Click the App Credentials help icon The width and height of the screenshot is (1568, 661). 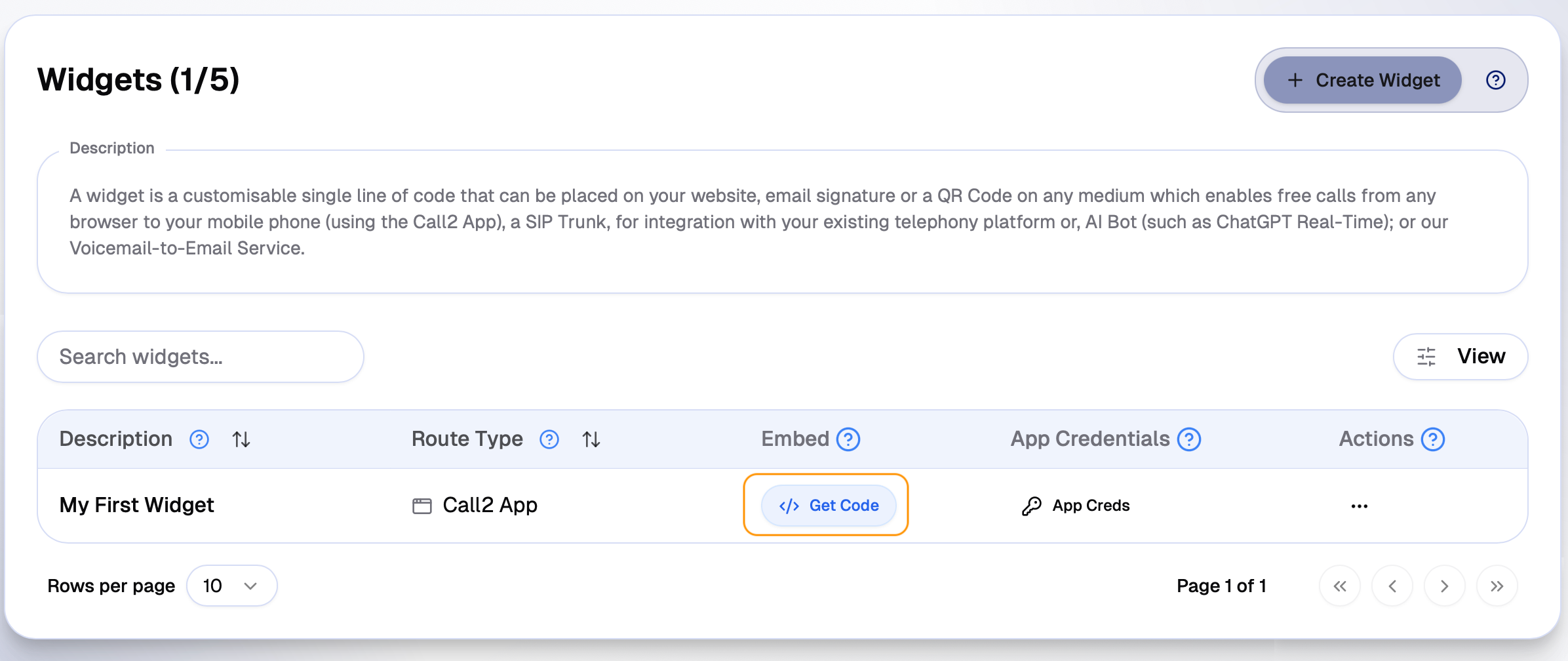(1189, 439)
